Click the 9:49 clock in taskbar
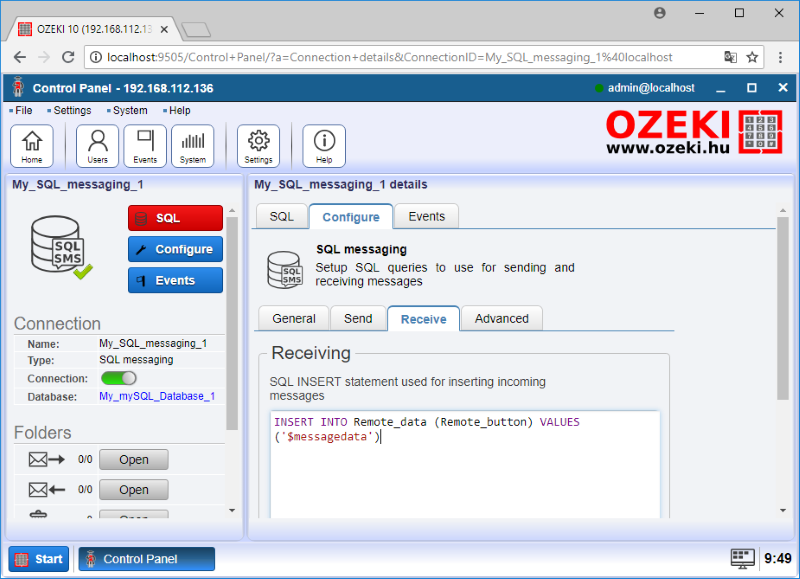The height and width of the screenshot is (579, 800). 778,559
